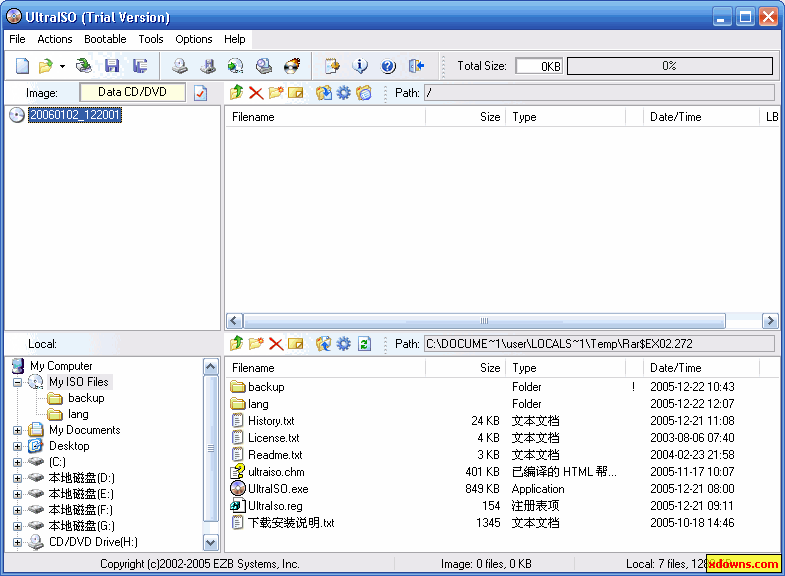Screen dimensions: 785x576
Task: Expand the Desktop tree node
Action: (x=18, y=446)
